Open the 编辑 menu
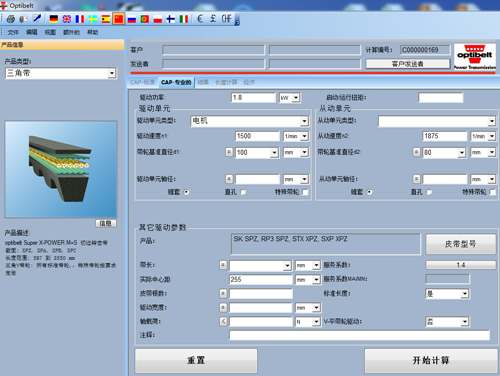 pyautogui.click(x=32, y=32)
